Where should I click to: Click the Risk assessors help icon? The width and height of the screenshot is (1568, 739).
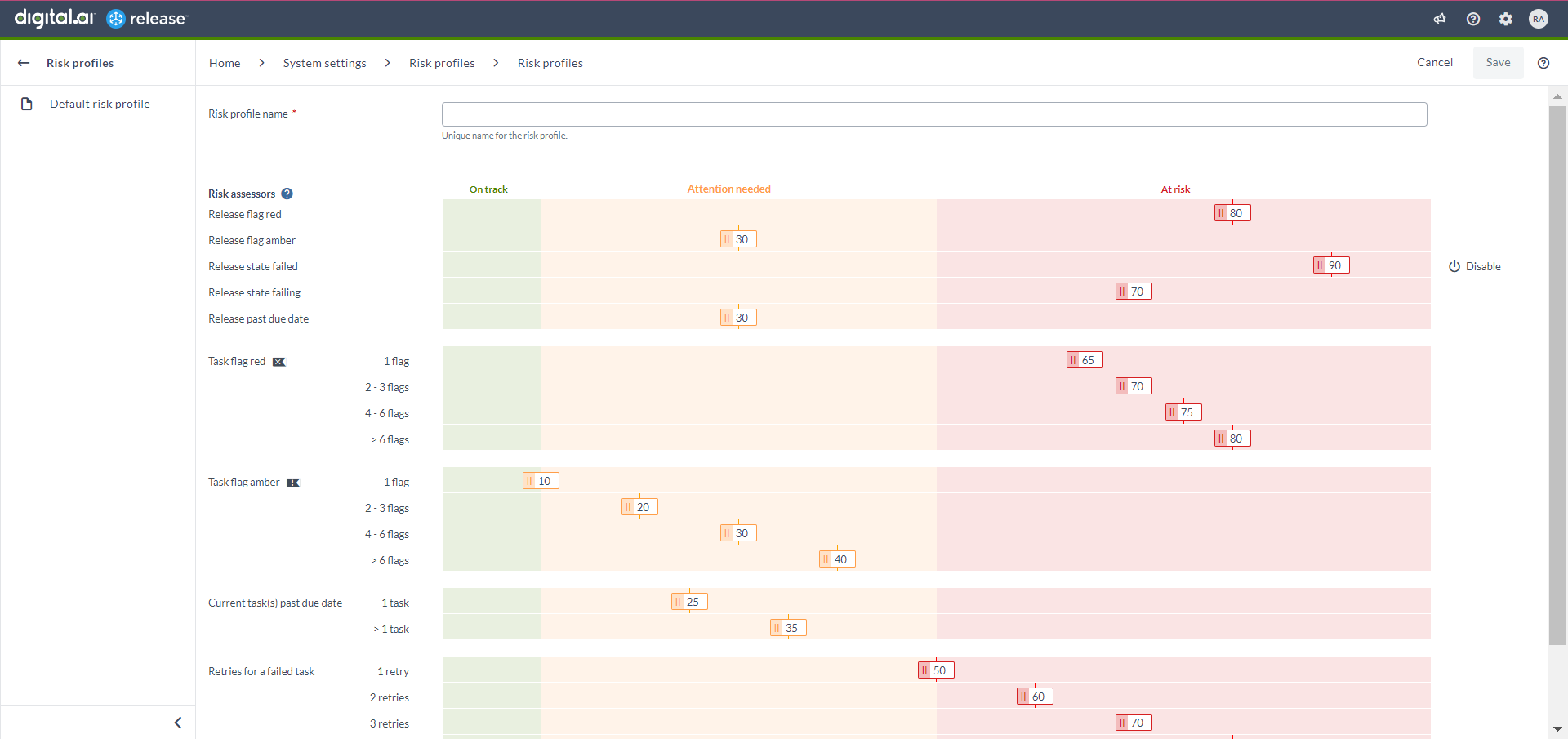[287, 194]
